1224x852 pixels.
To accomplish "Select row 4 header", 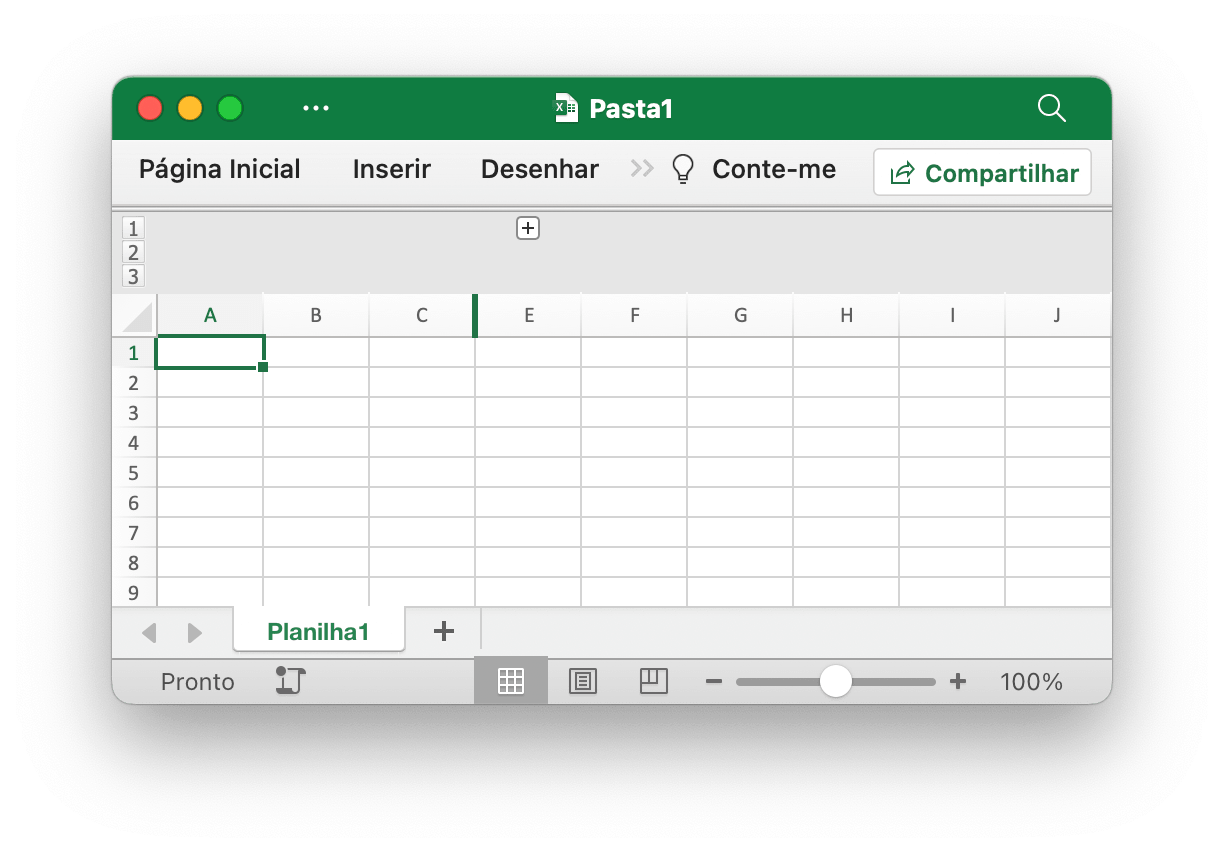I will pos(134,443).
